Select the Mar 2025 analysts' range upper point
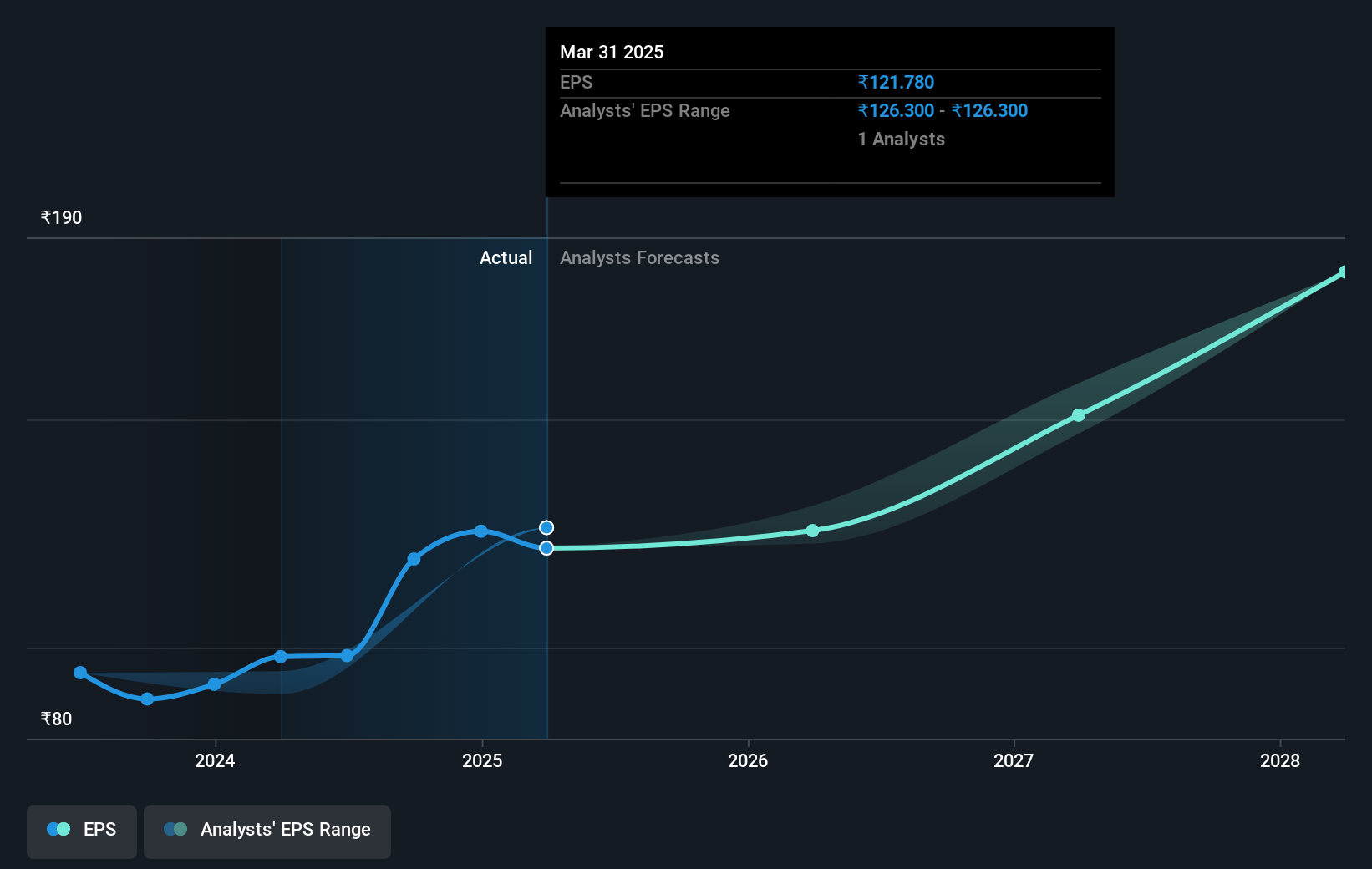The image size is (1372, 869). (x=546, y=527)
